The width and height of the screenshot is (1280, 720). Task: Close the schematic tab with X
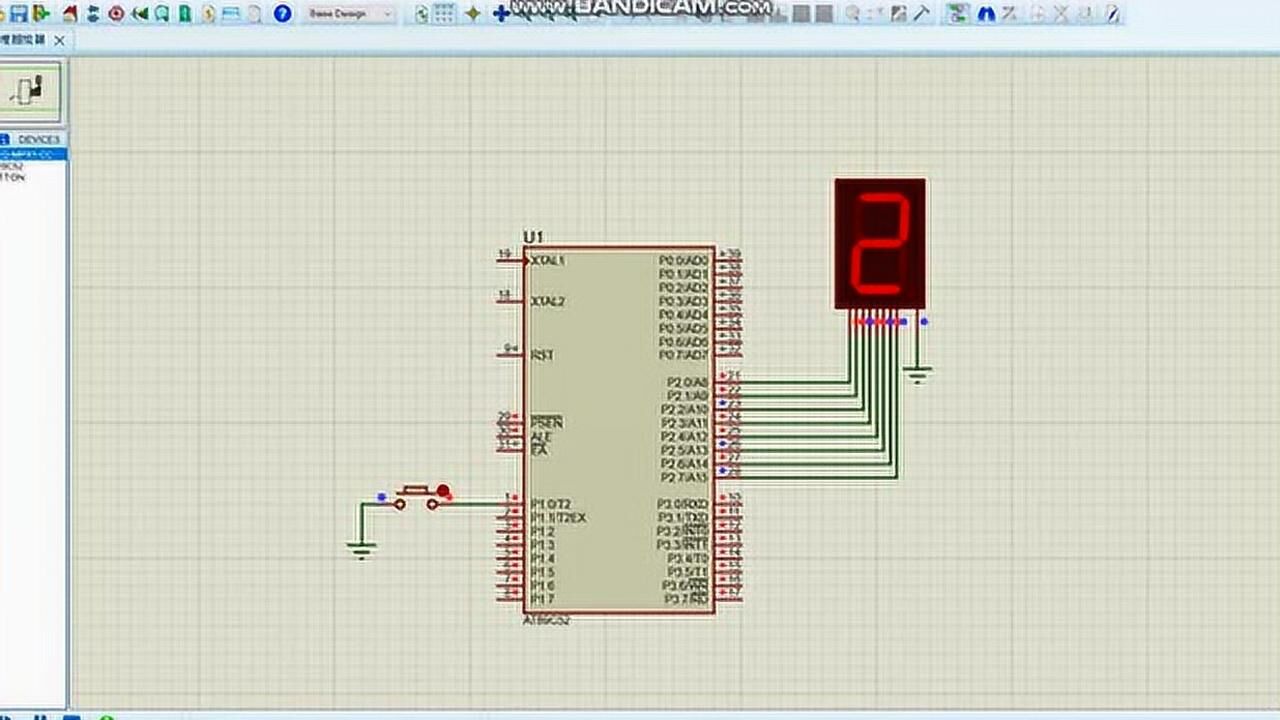click(59, 40)
